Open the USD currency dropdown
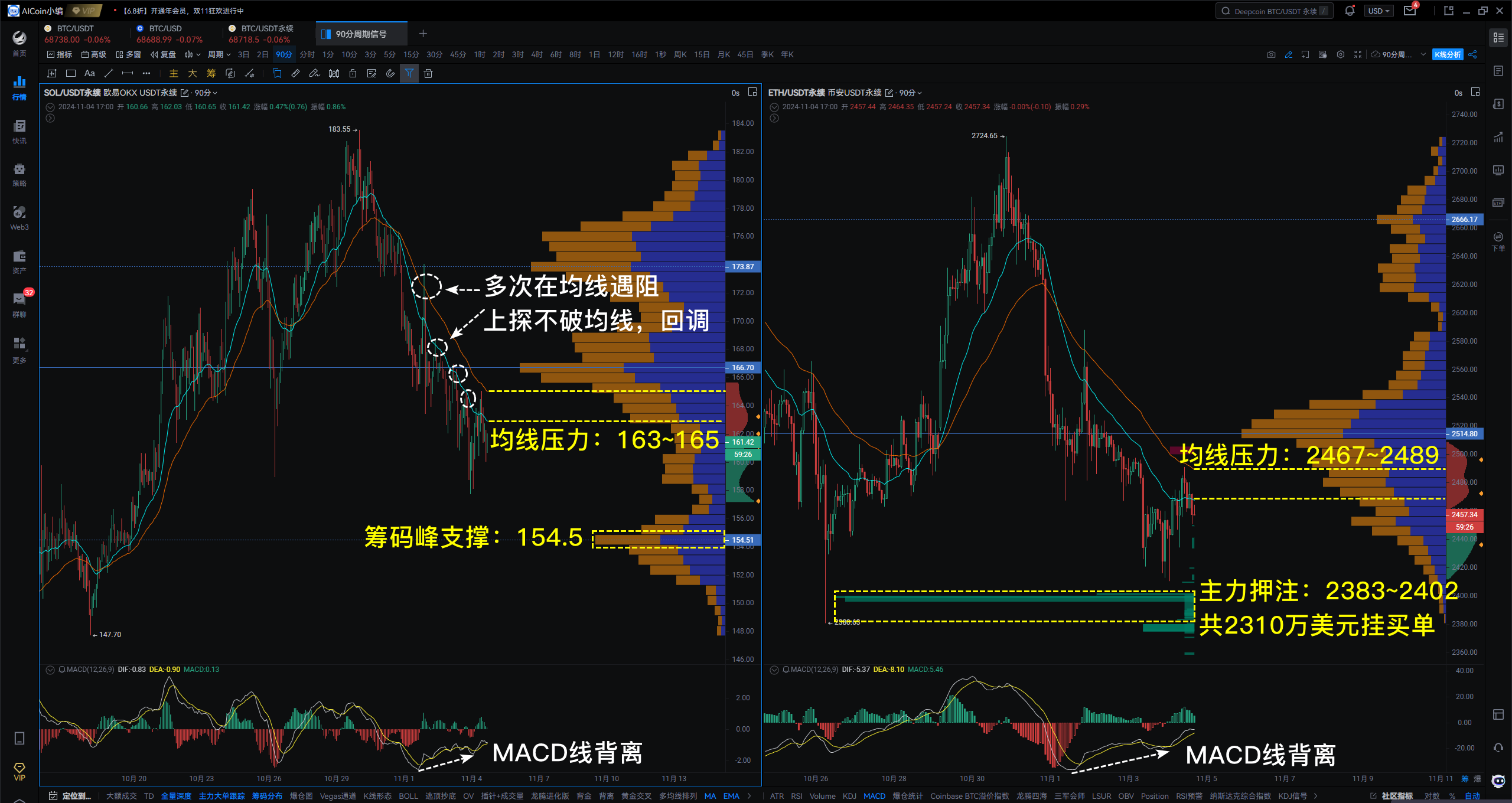The height and width of the screenshot is (803, 1512). (1379, 11)
